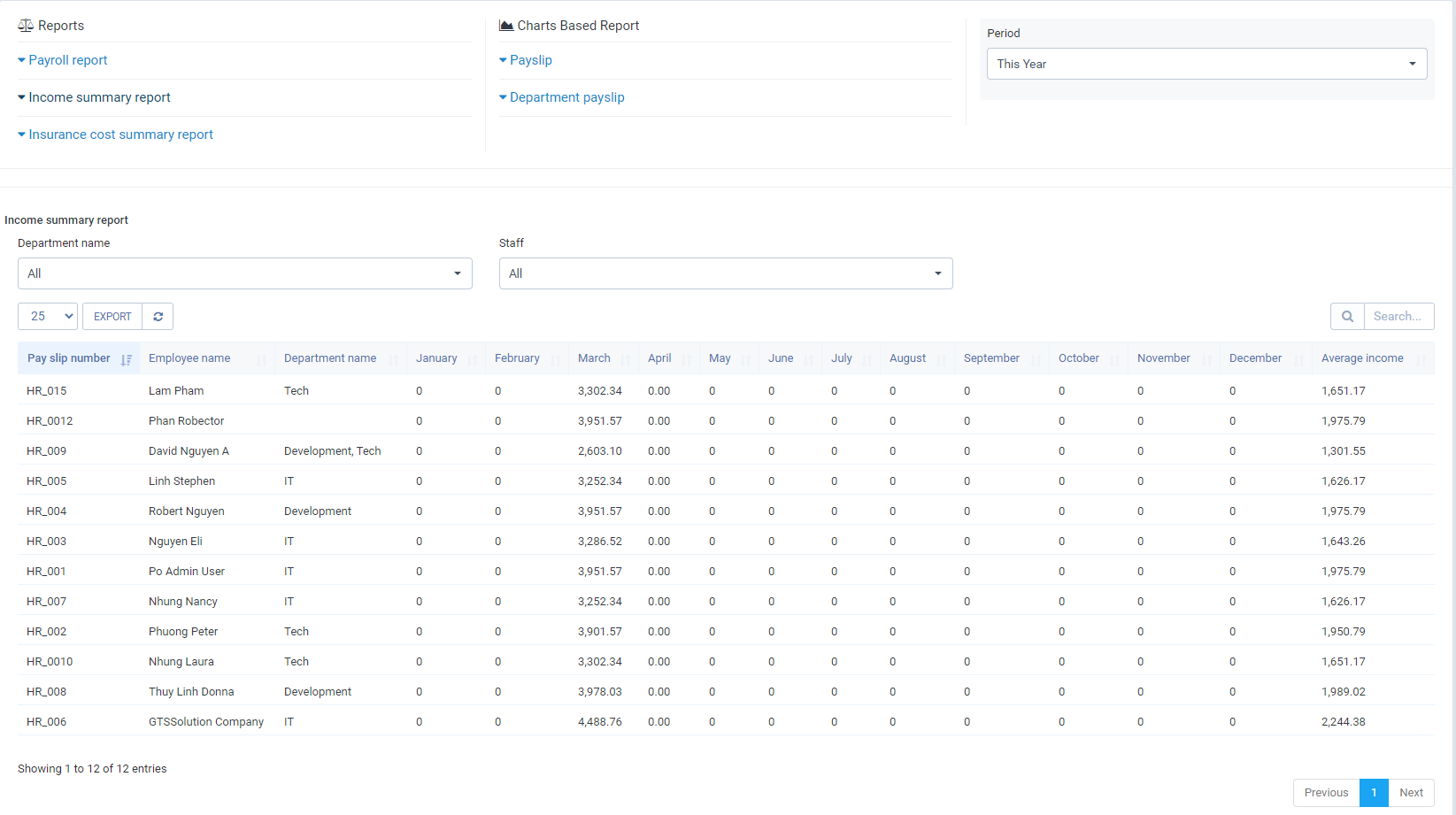
Task: Click the Charts Based Report chart icon
Action: (x=506, y=26)
